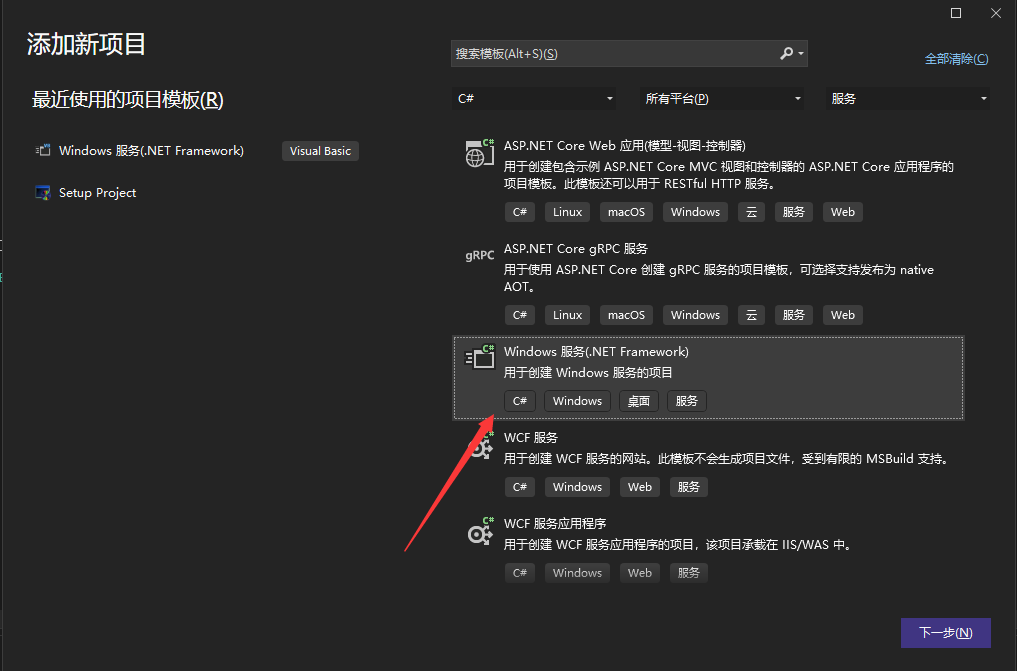Click Web tag under ASP.NET Core gRPC 服务
Screen dimensions: 1017x671
point(843,315)
